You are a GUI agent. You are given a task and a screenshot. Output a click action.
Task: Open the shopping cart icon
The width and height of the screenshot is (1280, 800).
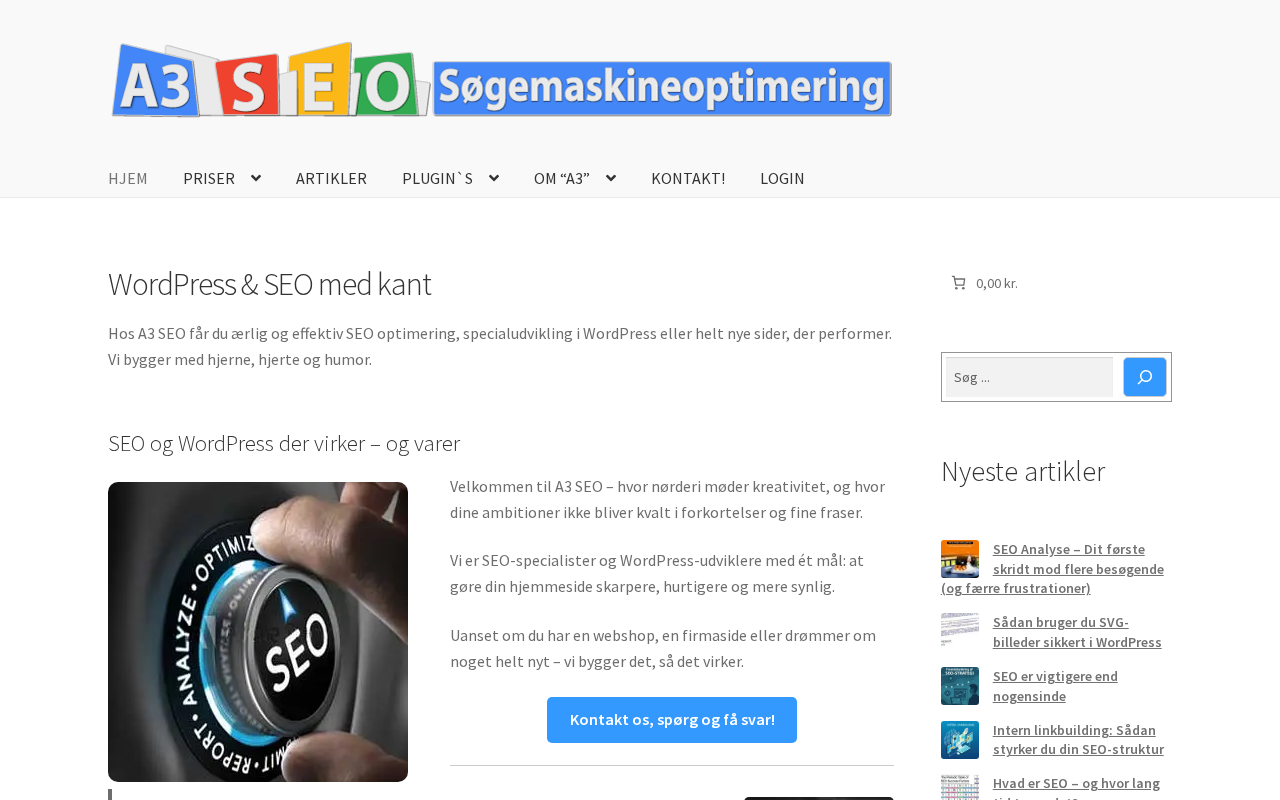pyautogui.click(x=958, y=283)
